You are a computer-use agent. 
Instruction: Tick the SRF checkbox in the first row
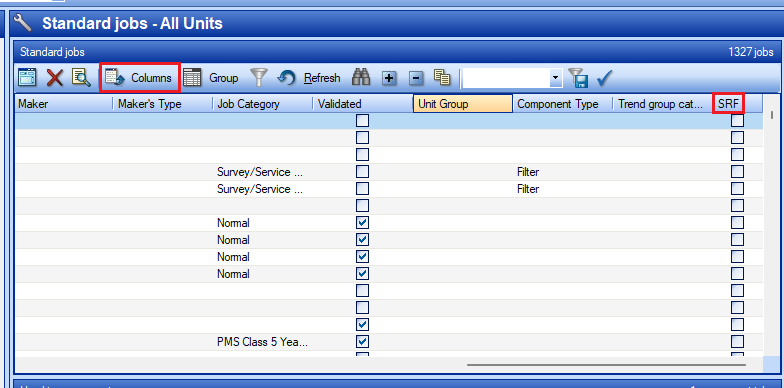pyautogui.click(x=737, y=120)
